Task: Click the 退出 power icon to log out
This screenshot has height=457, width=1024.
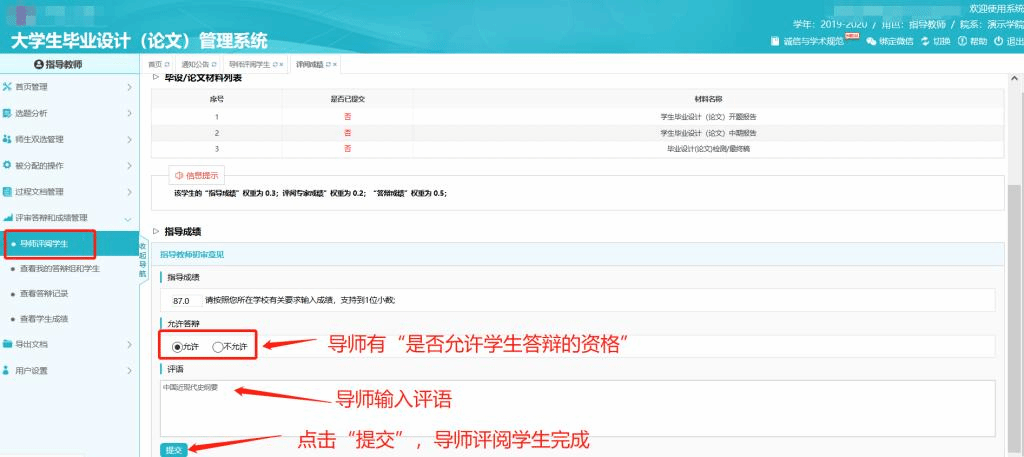Action: pos(998,41)
